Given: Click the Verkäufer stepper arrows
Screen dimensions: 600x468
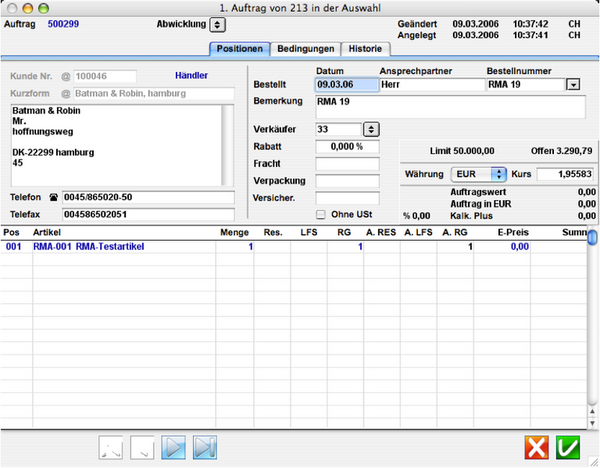Looking at the screenshot, I should pos(370,129).
